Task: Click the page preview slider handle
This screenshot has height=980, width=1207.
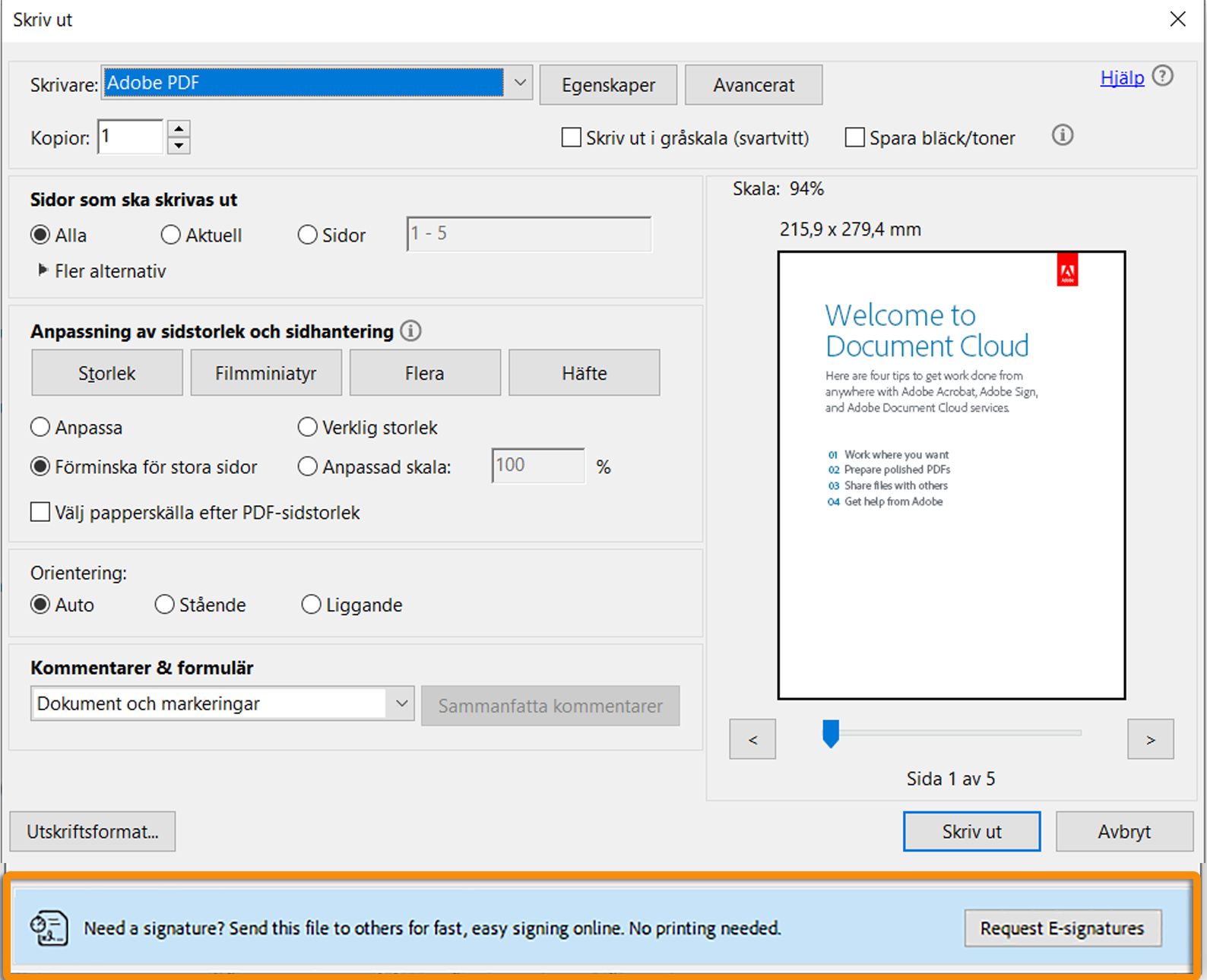Action: click(x=831, y=734)
